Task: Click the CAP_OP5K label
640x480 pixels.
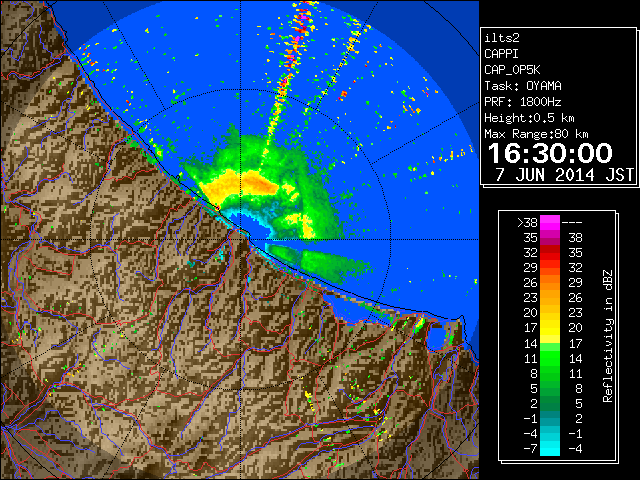Action: click(512, 70)
